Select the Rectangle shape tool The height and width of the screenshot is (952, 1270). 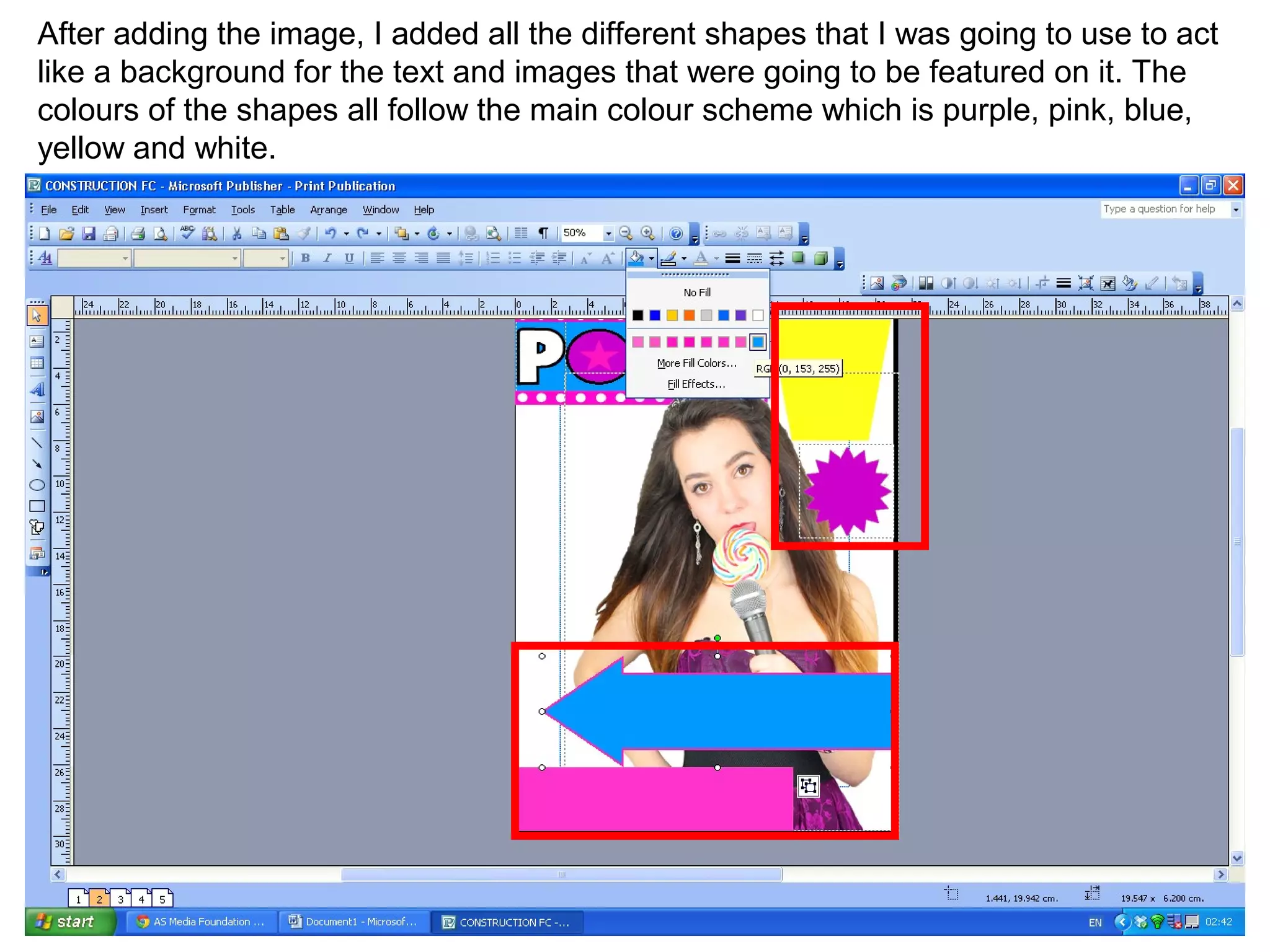tap(37, 506)
